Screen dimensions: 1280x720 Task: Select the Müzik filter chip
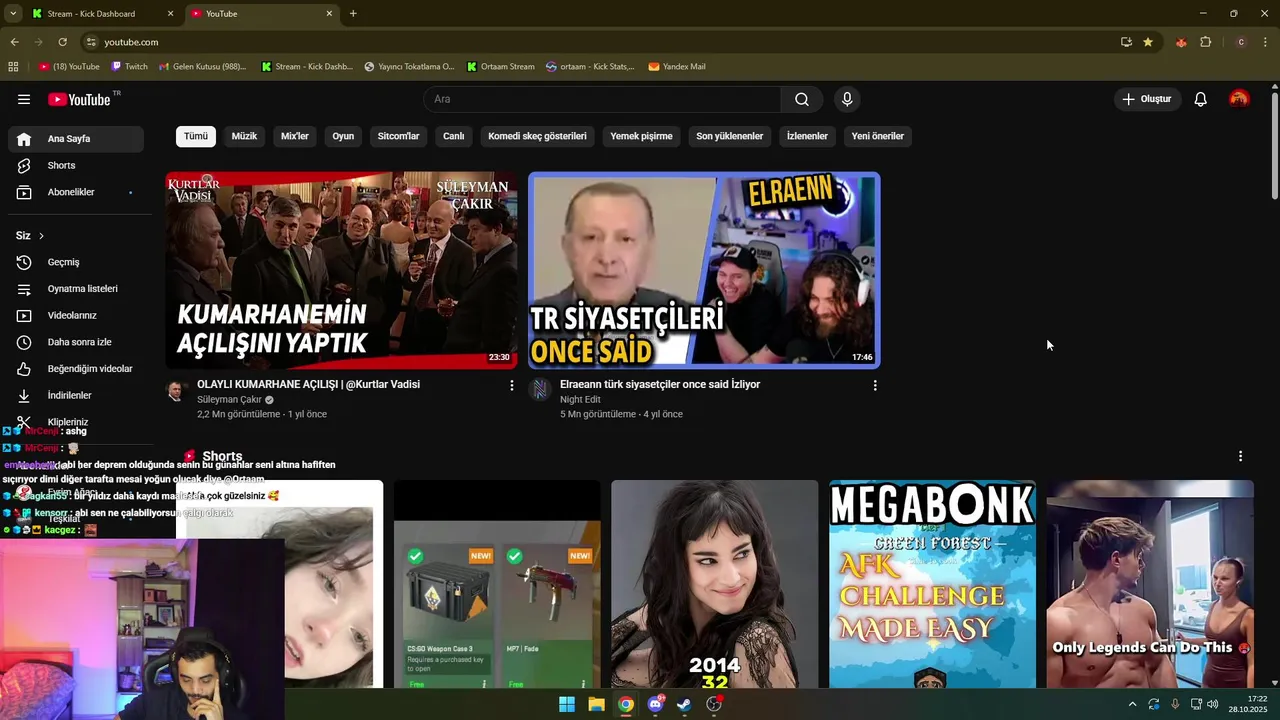pyautogui.click(x=244, y=136)
